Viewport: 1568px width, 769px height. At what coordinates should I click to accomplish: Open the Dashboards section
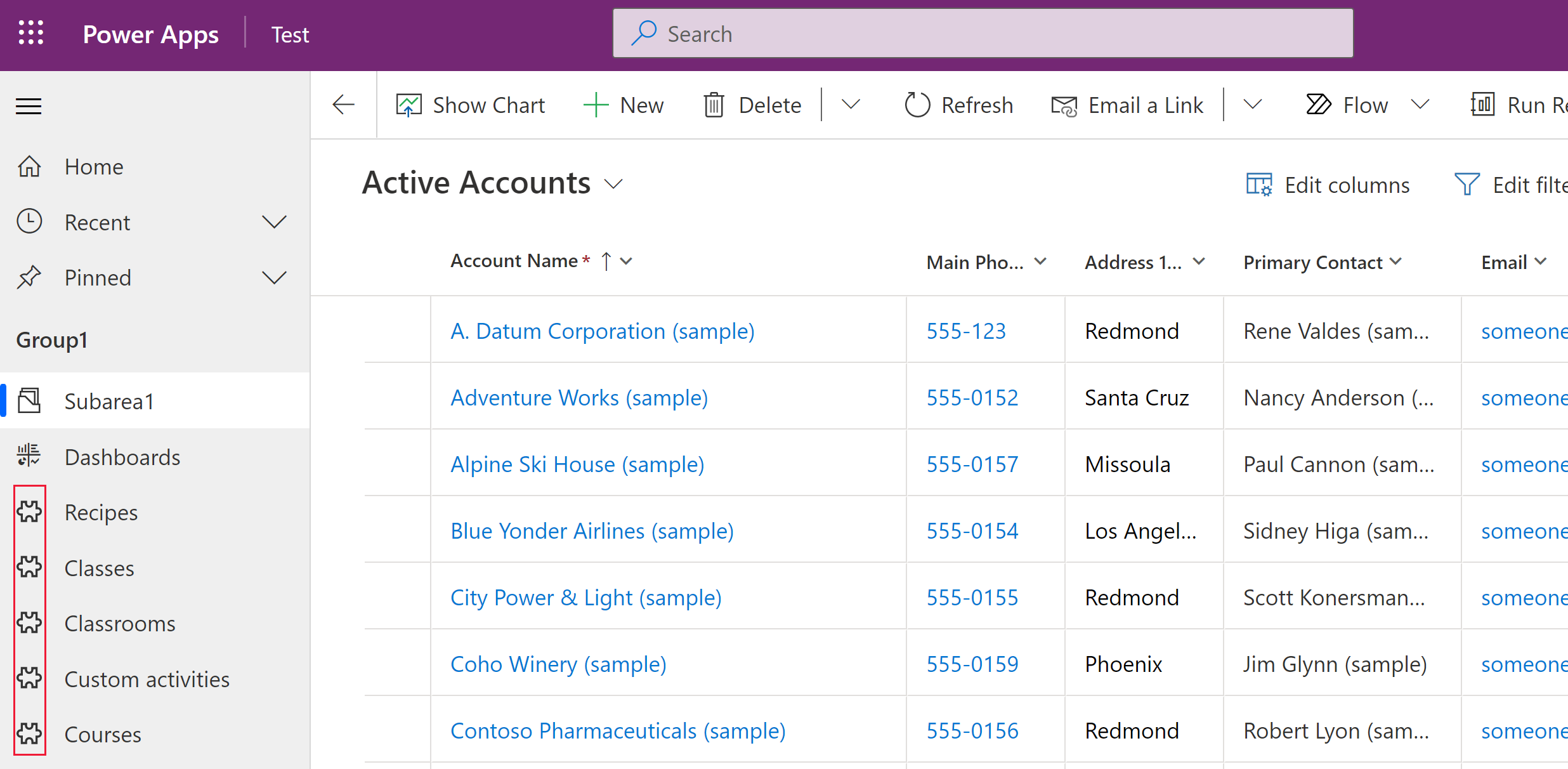pyautogui.click(x=123, y=457)
